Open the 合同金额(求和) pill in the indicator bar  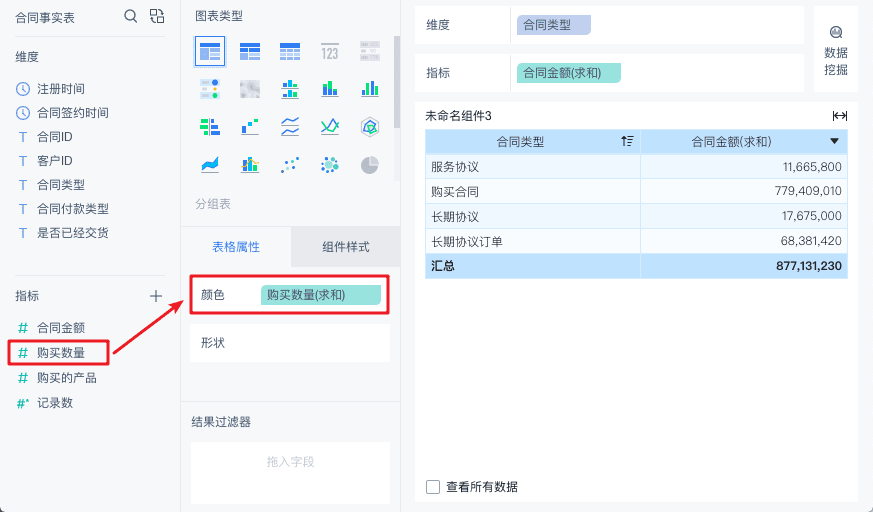point(568,73)
